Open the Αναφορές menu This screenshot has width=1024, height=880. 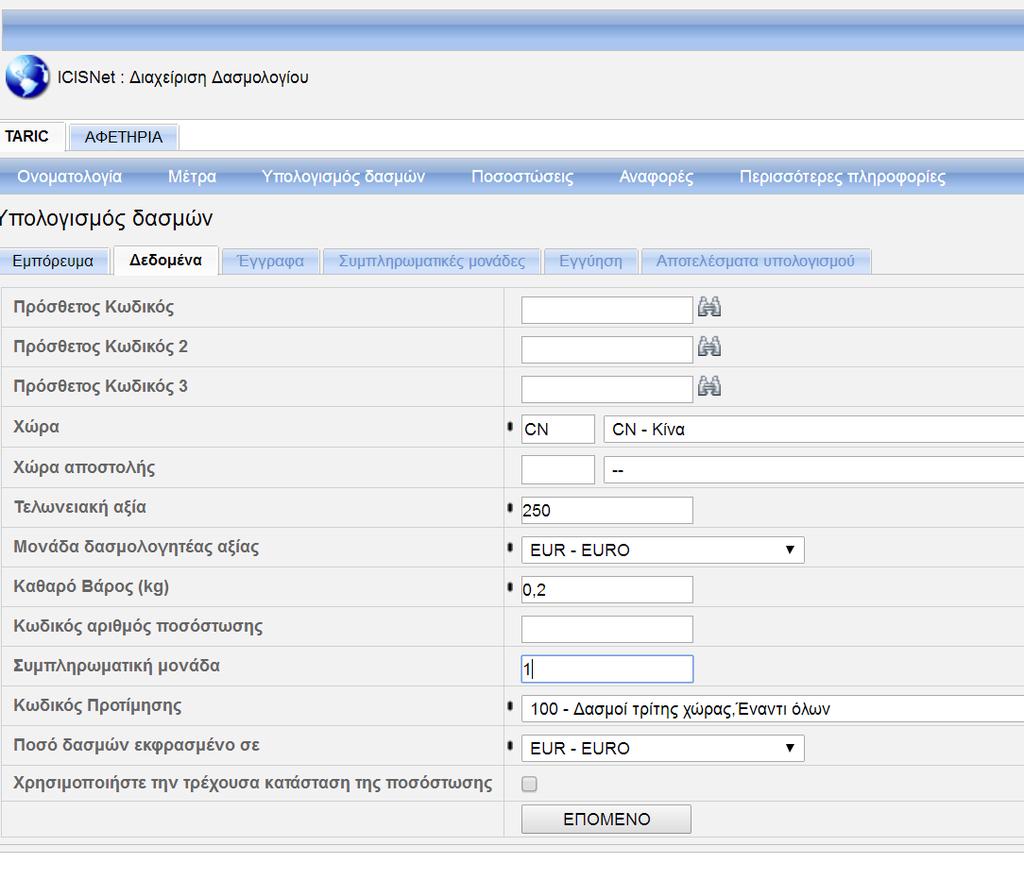(x=656, y=177)
